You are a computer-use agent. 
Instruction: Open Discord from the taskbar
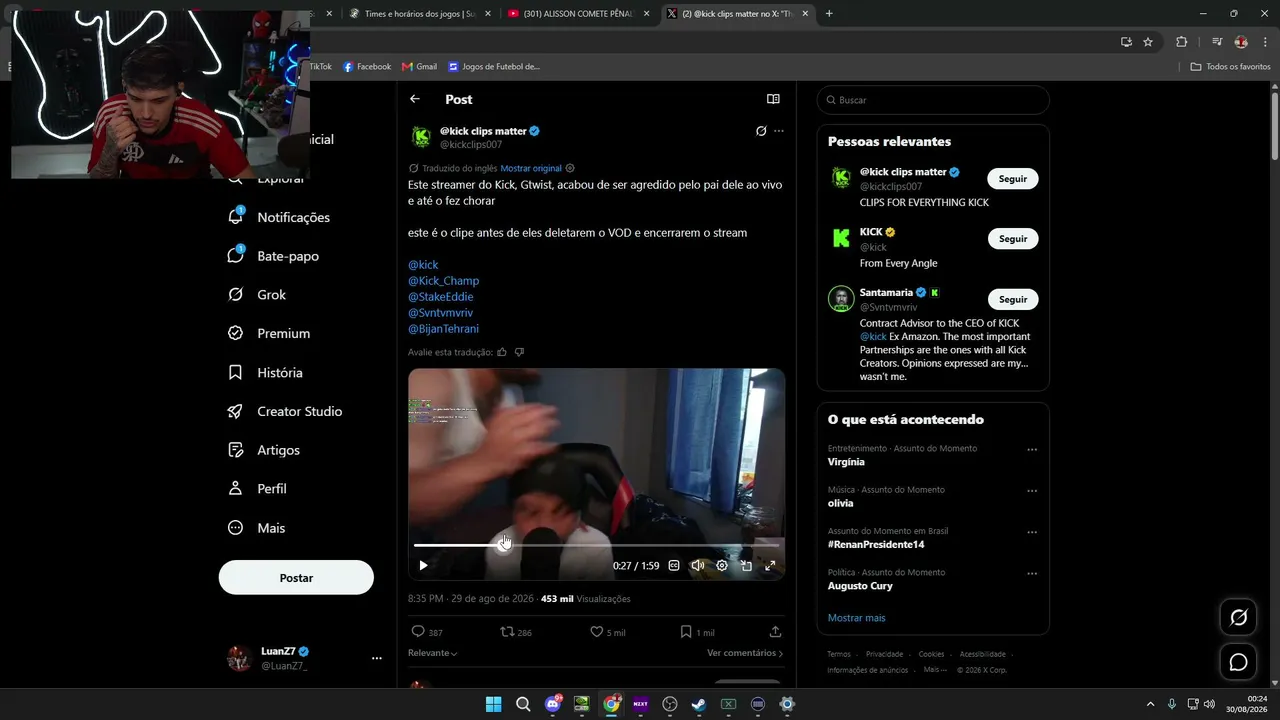[553, 704]
